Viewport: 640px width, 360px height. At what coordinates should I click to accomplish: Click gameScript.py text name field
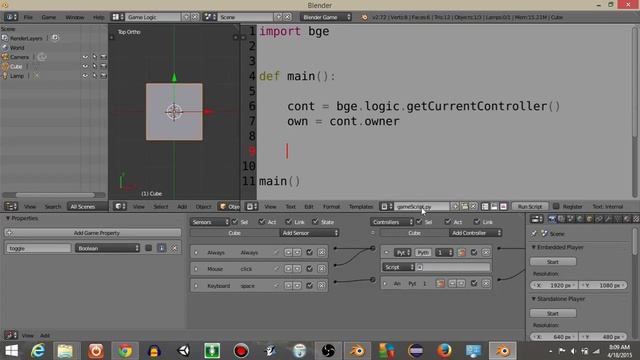422,207
